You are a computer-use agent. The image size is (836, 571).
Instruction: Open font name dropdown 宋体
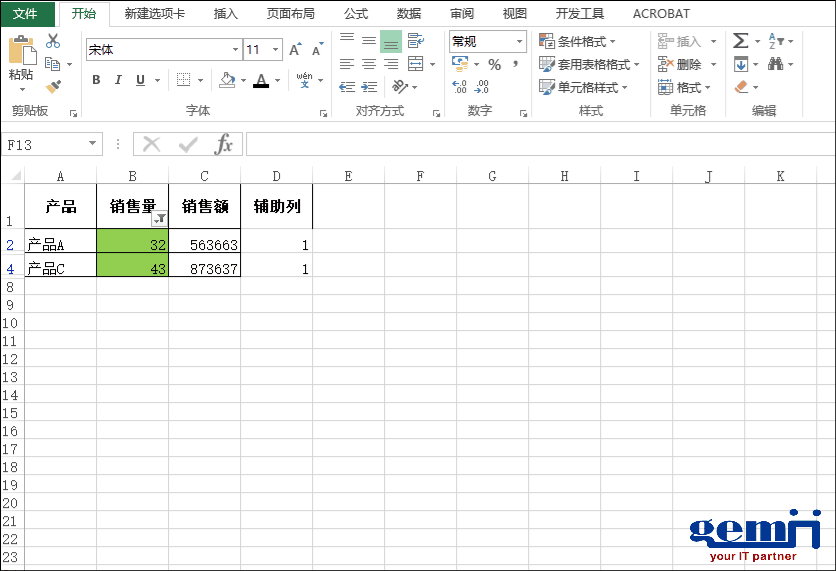[235, 50]
